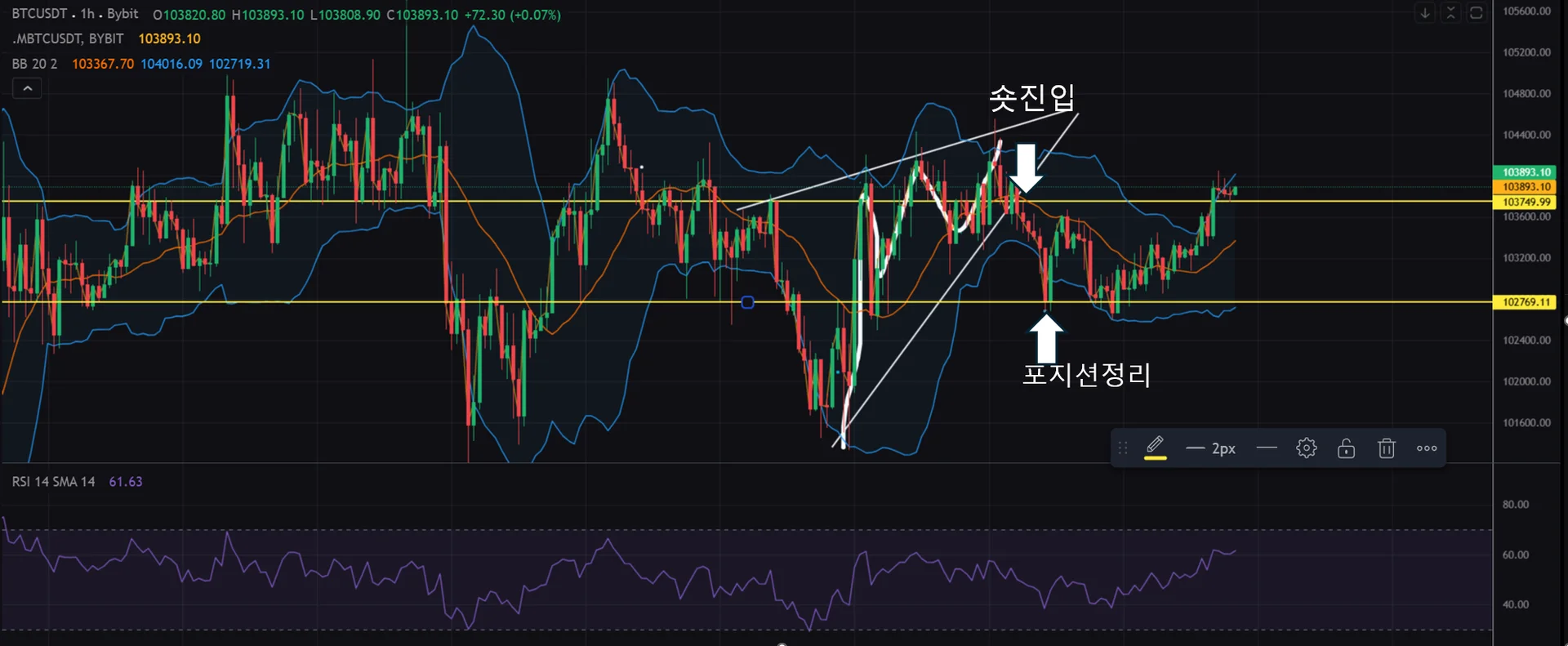The image size is (1568, 646).
Task: Maximize the chart pane
Action: point(1476,13)
